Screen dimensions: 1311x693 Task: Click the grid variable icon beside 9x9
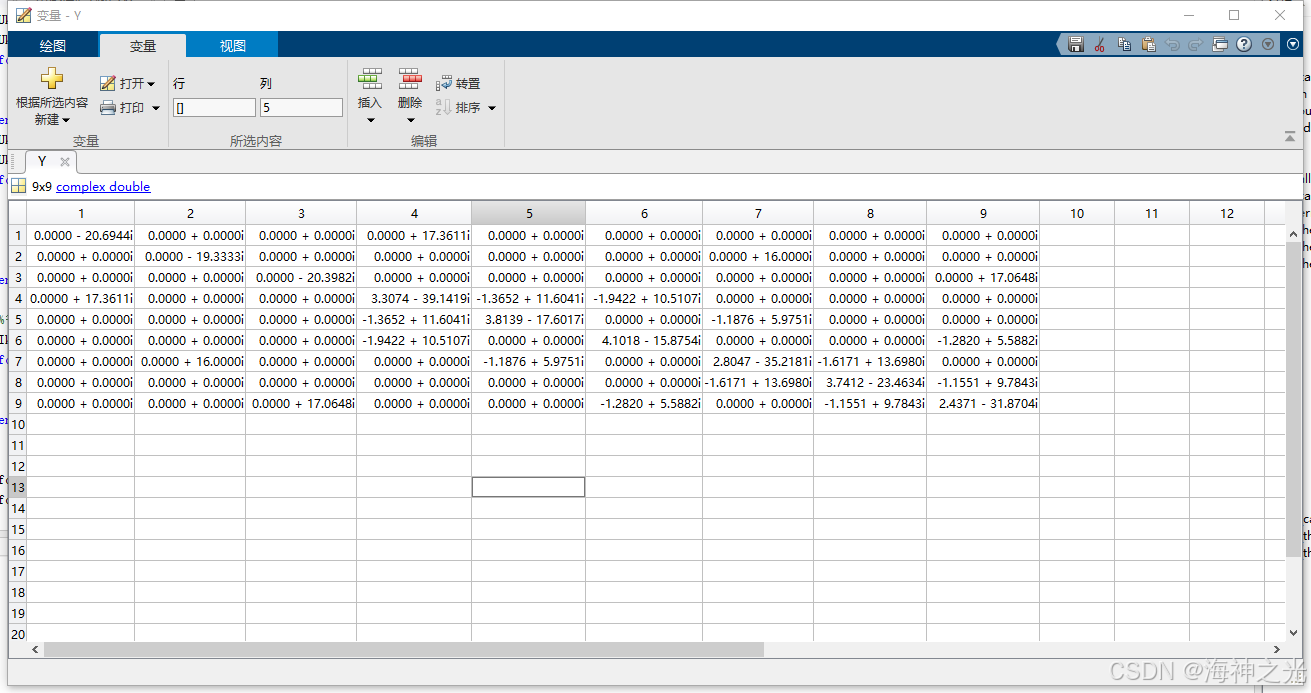click(x=18, y=186)
